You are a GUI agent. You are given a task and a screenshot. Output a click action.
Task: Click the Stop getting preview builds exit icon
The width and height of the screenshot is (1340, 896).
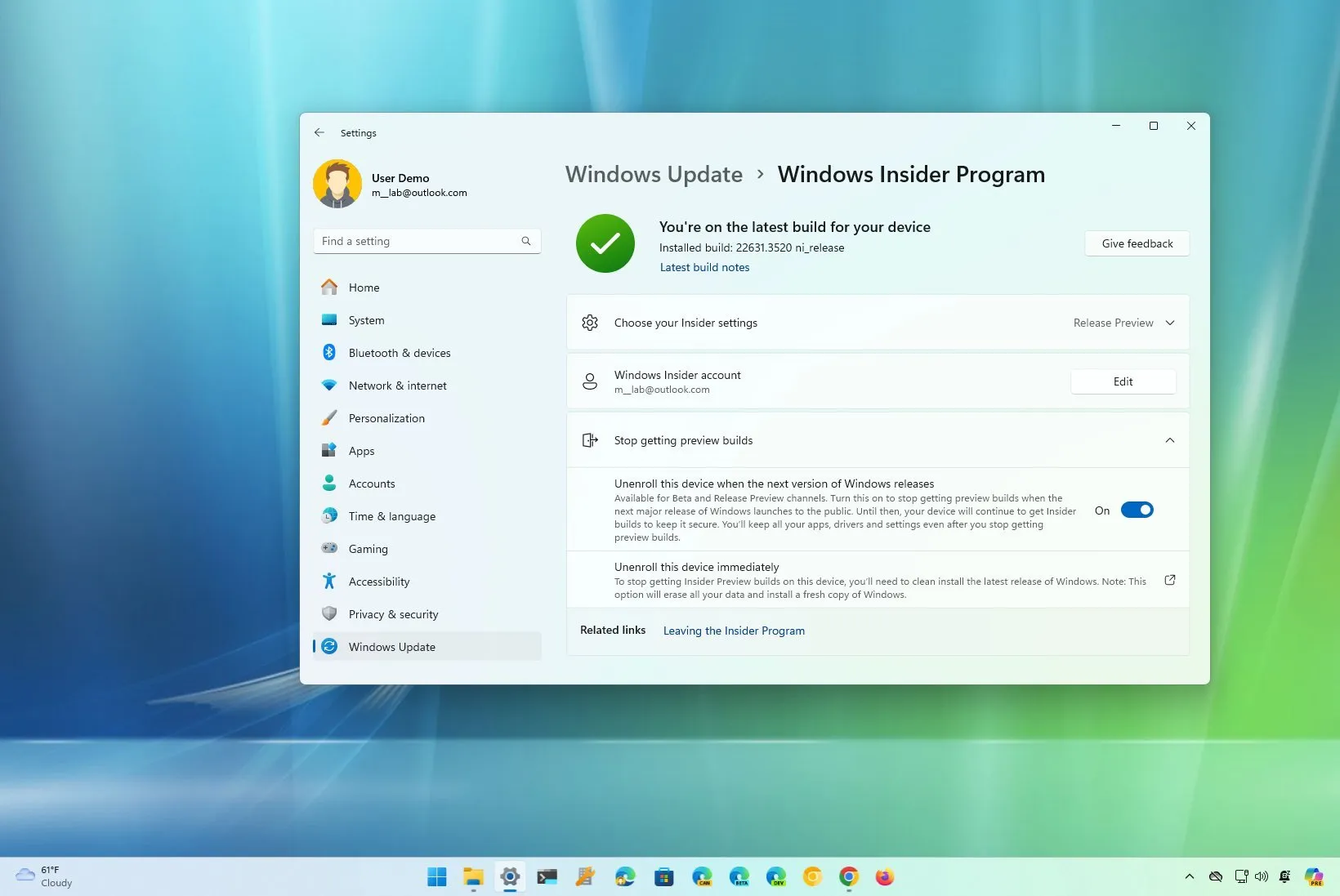pos(590,440)
